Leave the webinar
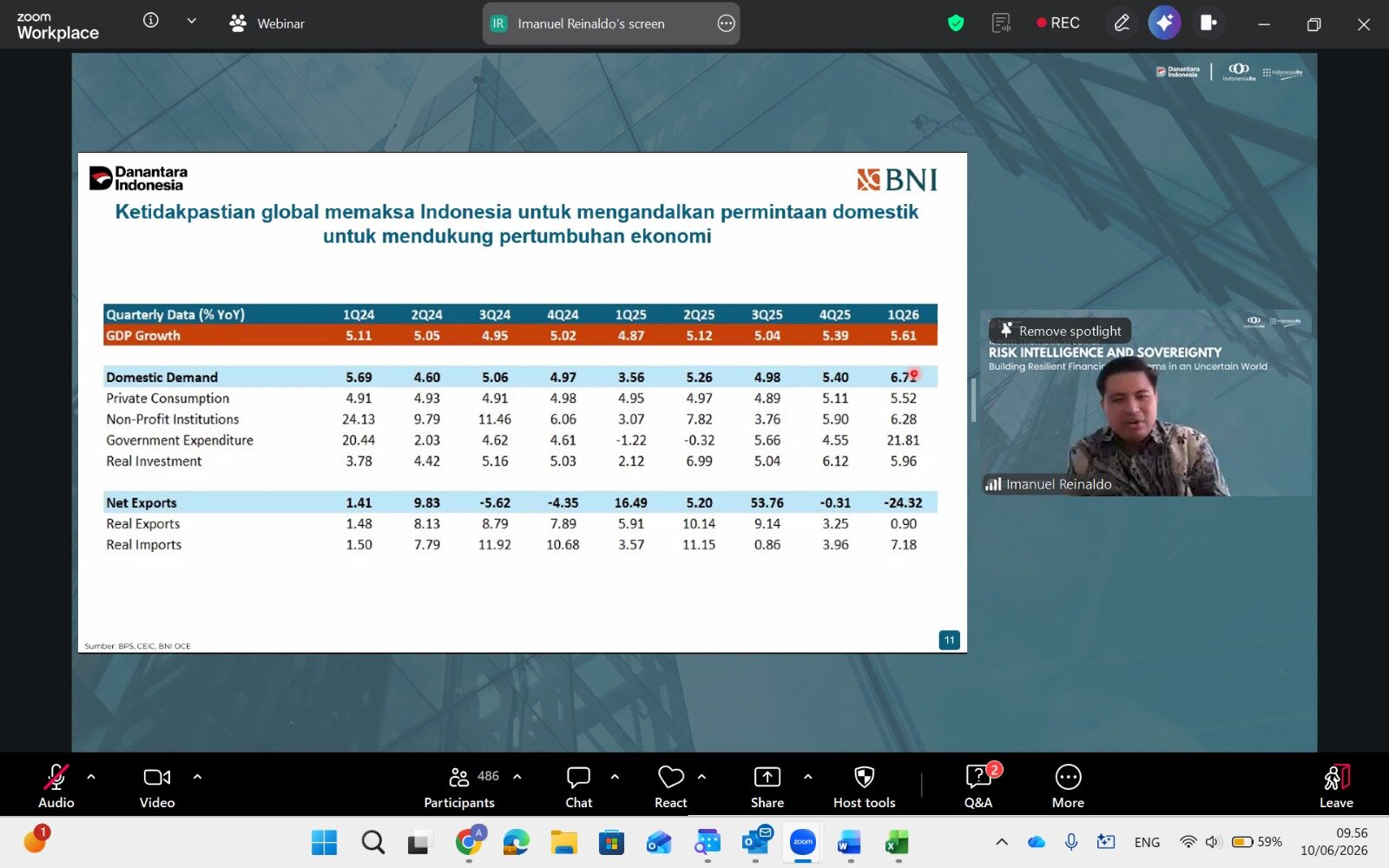Image resolution: width=1389 pixels, height=868 pixels. 1336,786
